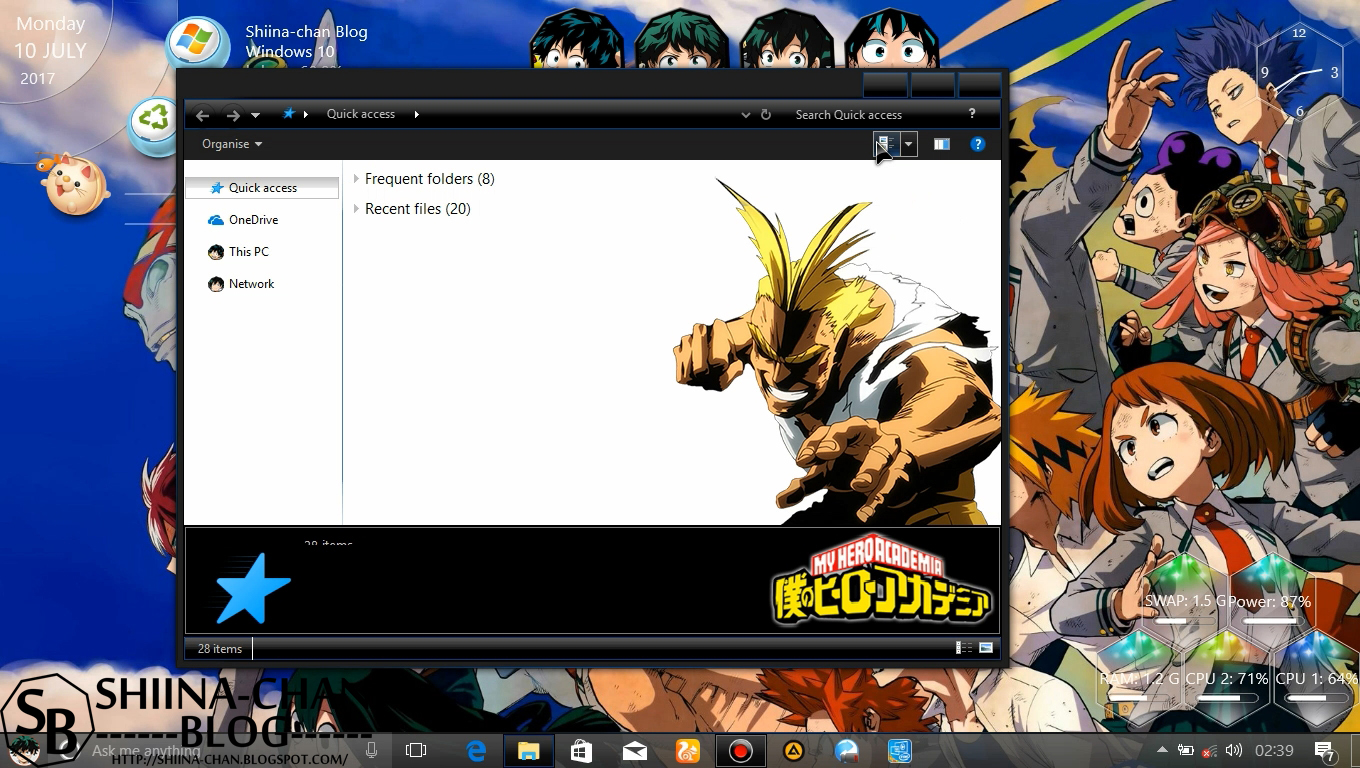Click the Cortana microphone icon
The image size is (1360, 768).
pyautogui.click(x=371, y=750)
